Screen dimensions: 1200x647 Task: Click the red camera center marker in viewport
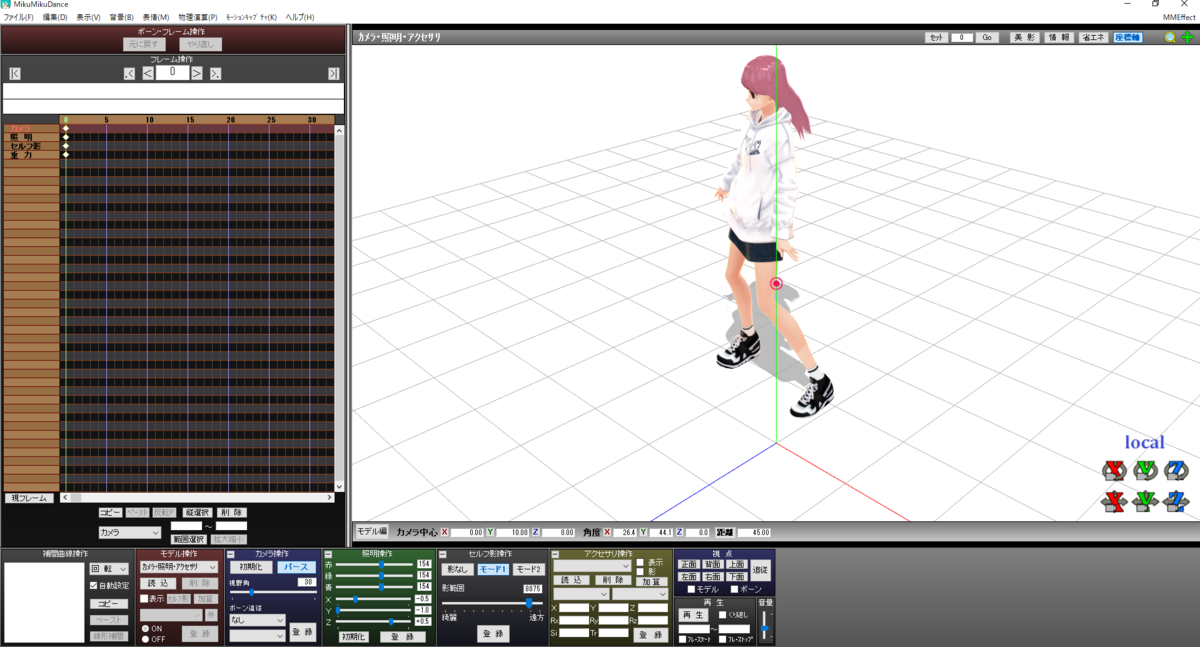click(776, 284)
